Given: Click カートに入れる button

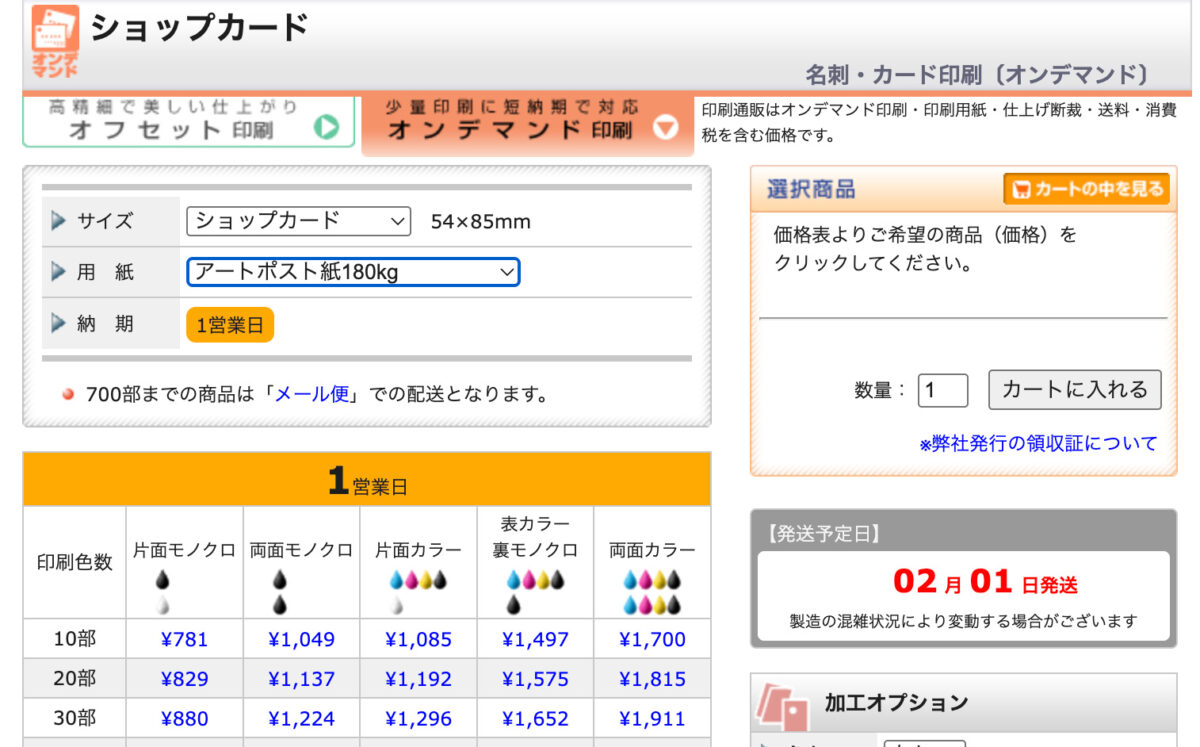Looking at the screenshot, I should click(1075, 390).
